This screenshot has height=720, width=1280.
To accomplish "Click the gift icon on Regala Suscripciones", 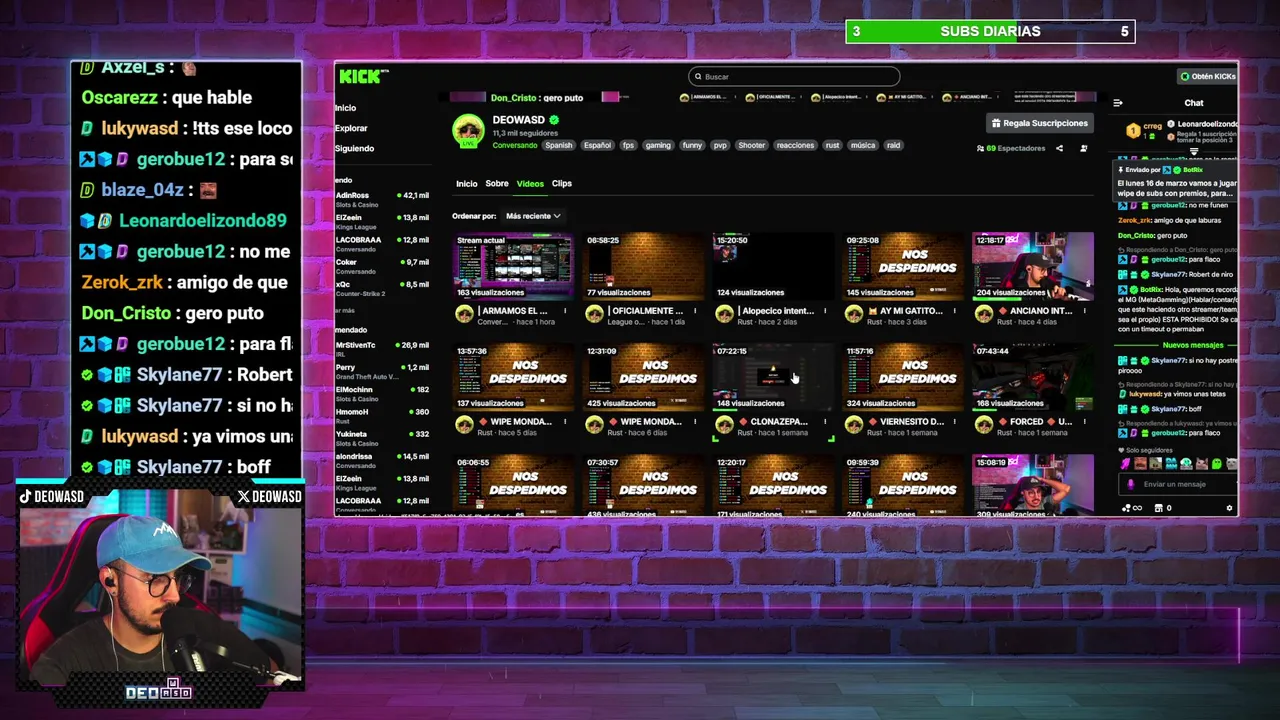I will [996, 123].
